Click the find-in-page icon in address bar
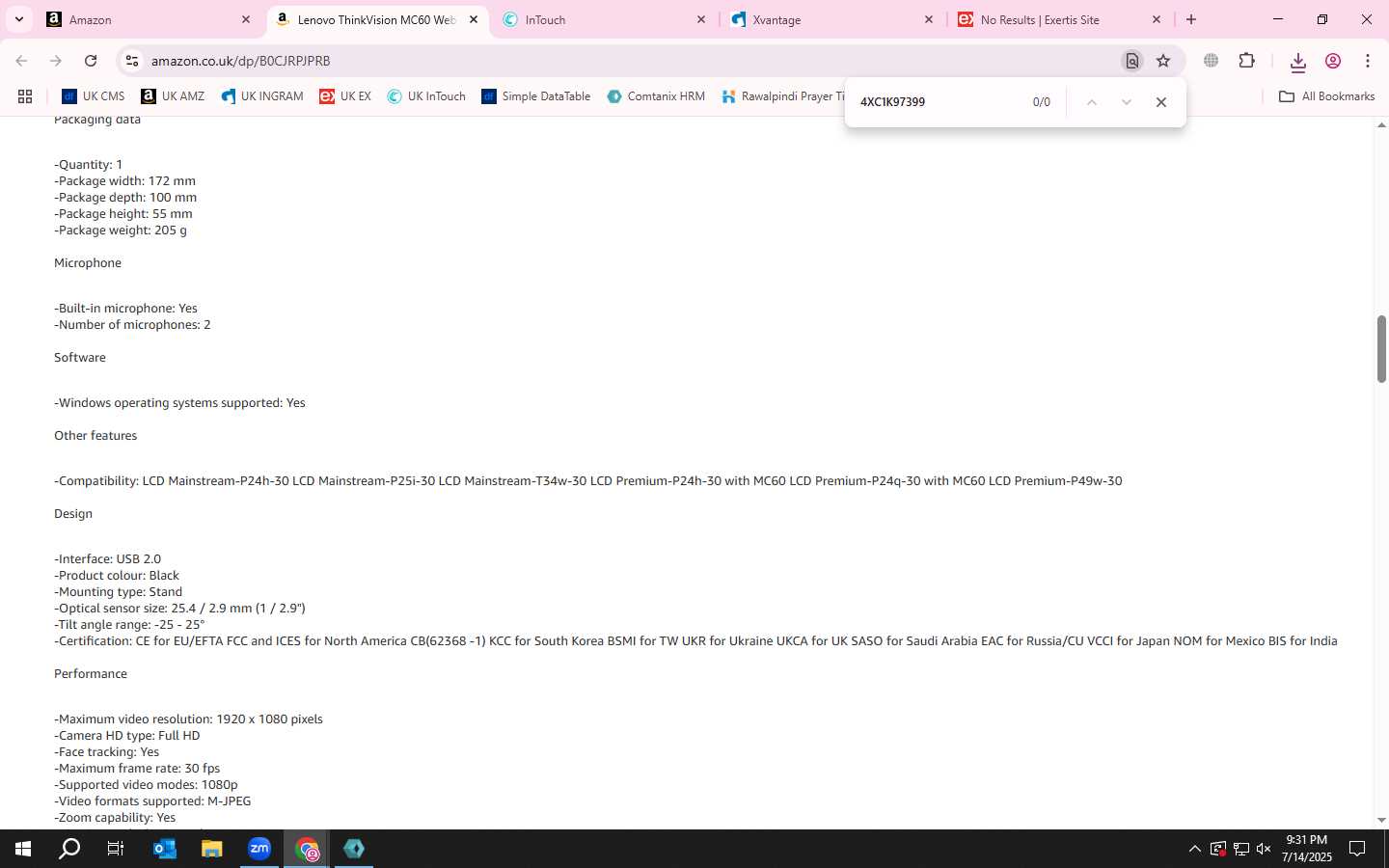1389x868 pixels. tap(1132, 61)
